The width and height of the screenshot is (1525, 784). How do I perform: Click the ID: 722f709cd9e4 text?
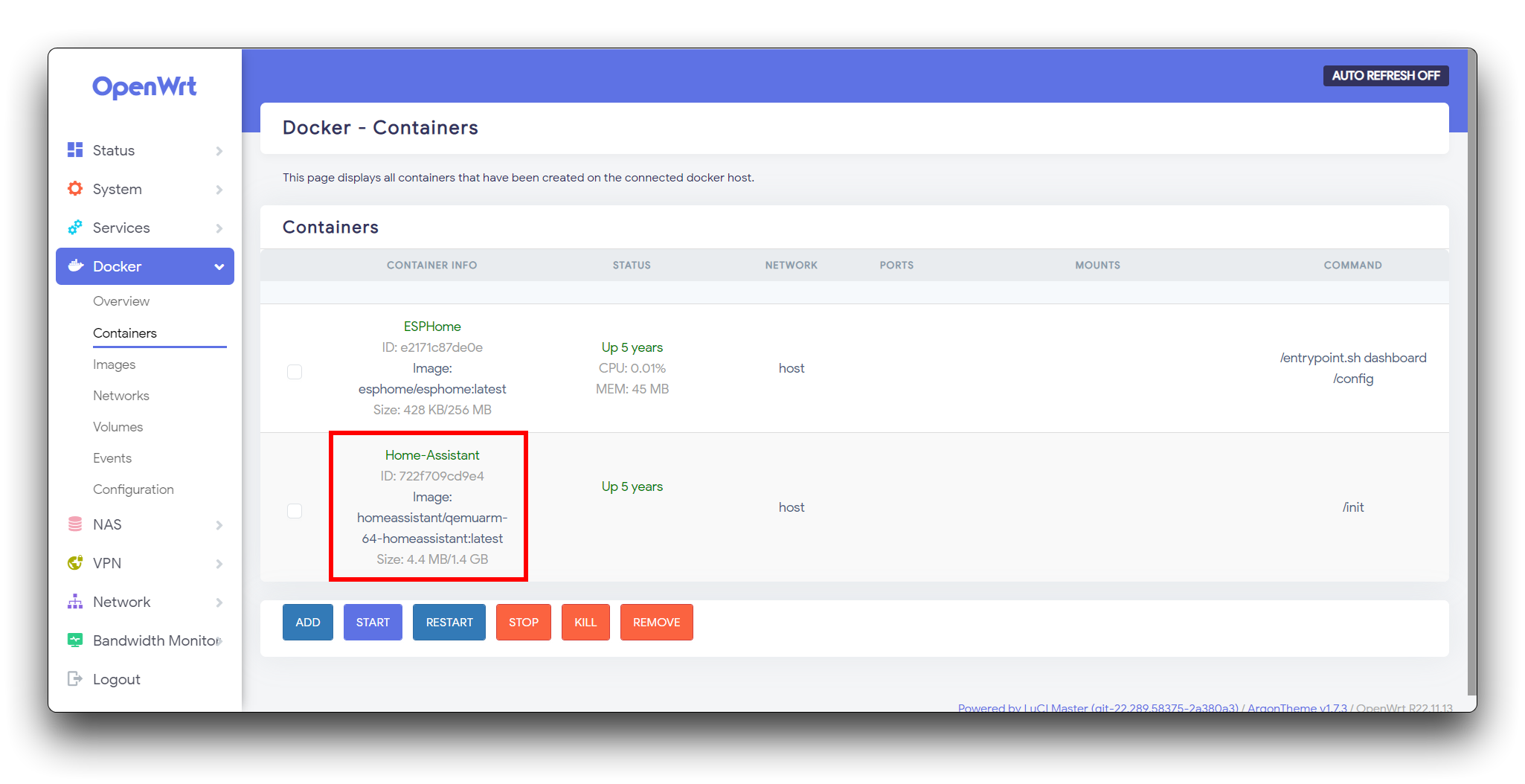click(432, 476)
